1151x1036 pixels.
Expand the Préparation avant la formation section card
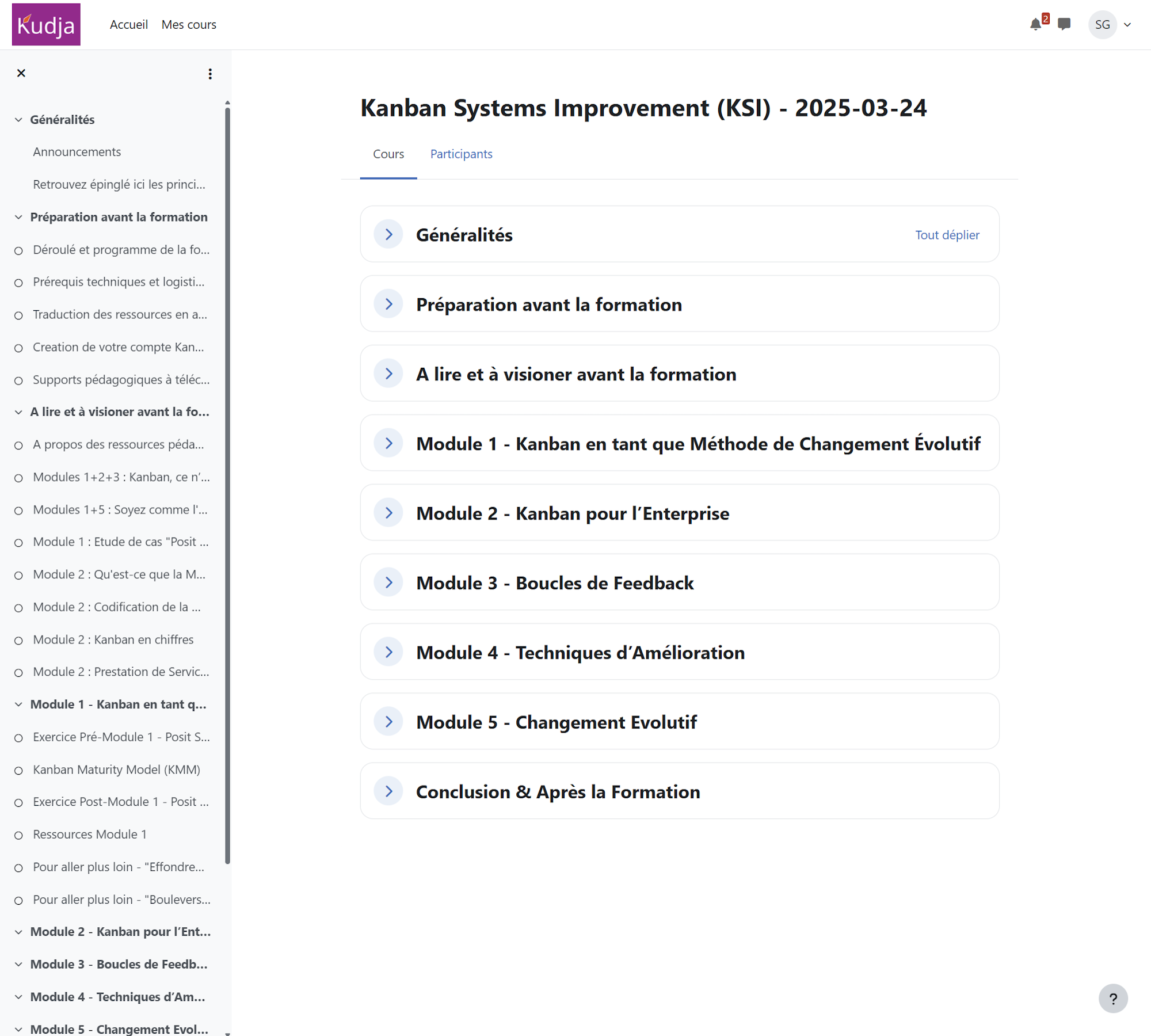(x=388, y=304)
